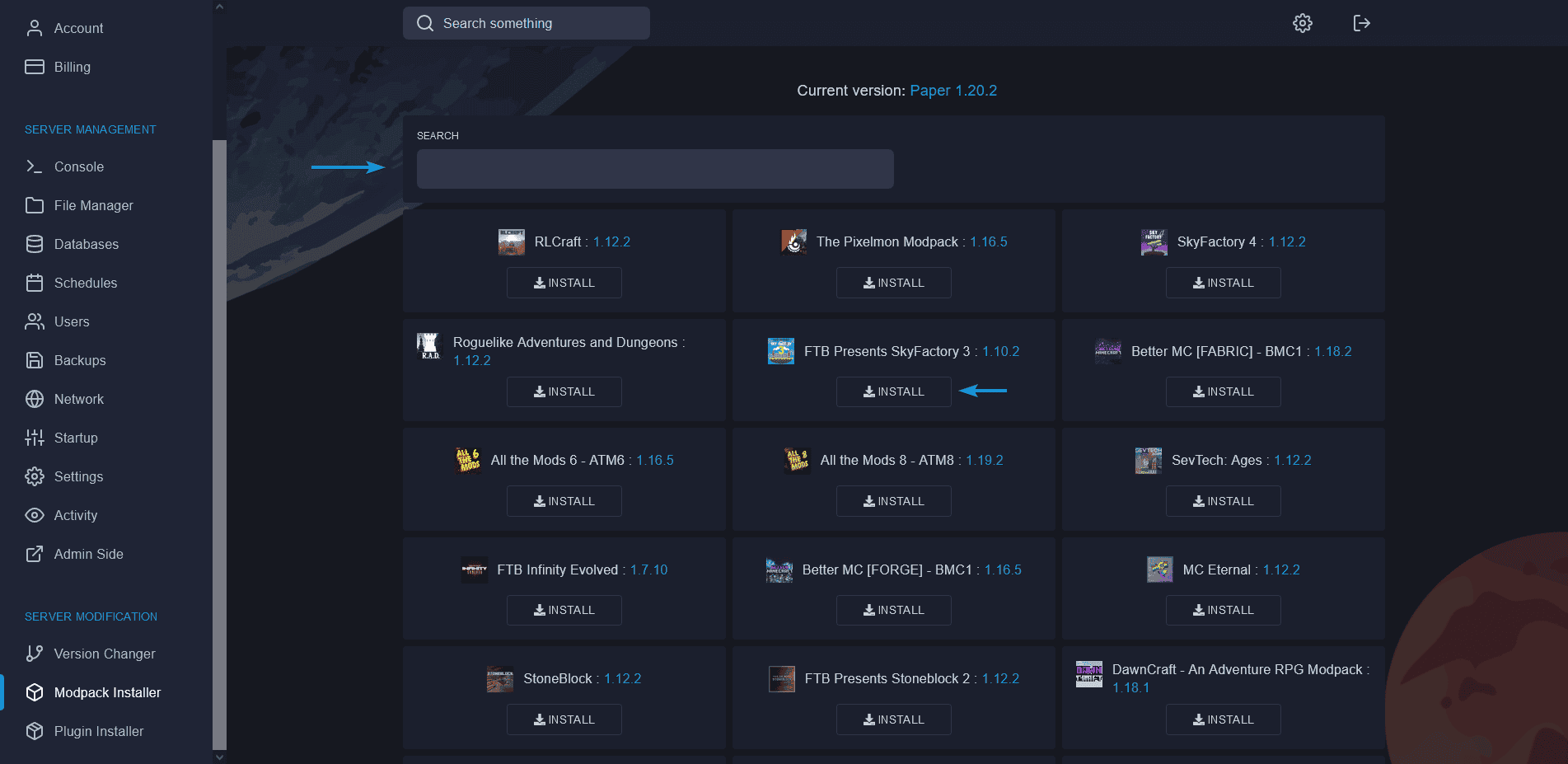Click the Version Changer branch icon
The image size is (1568, 764).
(x=34, y=654)
